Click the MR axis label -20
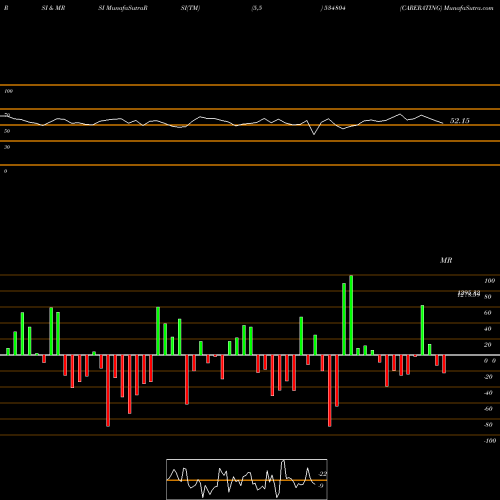500x500 pixels. pos(488,377)
